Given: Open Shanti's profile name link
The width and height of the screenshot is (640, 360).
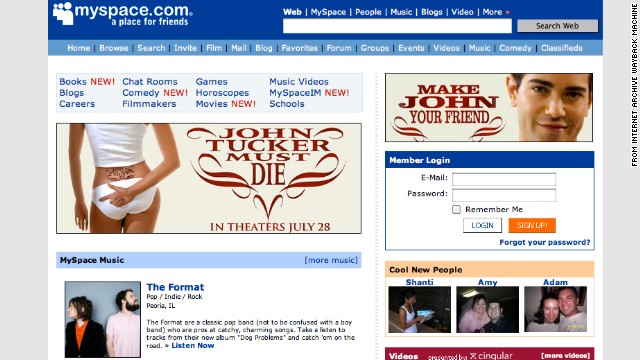Looking at the screenshot, I should 420,282.
